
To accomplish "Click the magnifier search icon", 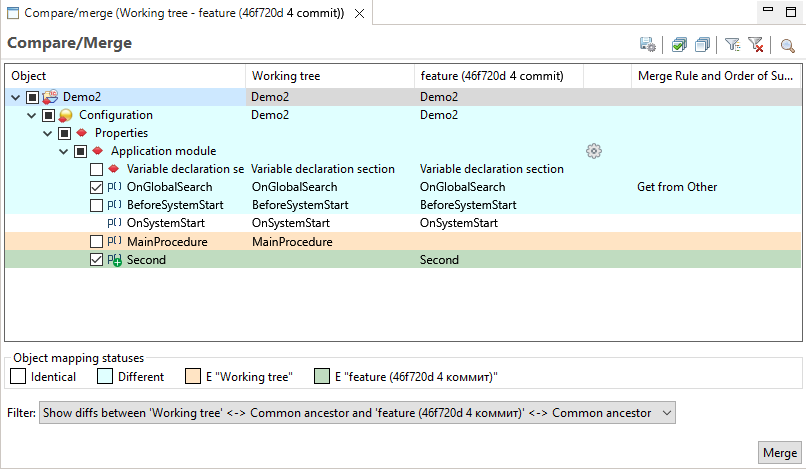I will [788, 45].
